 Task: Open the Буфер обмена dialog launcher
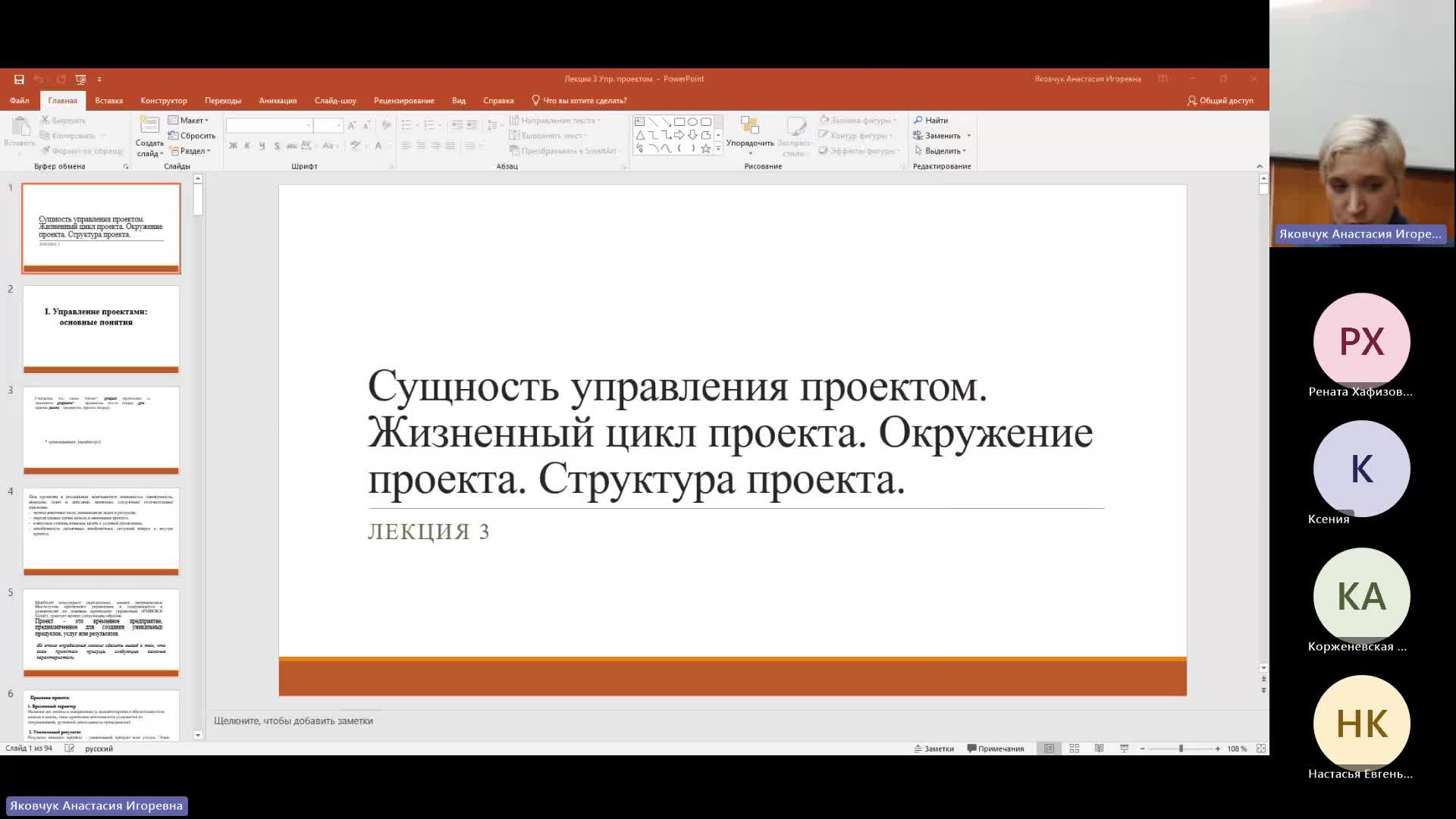[126, 166]
